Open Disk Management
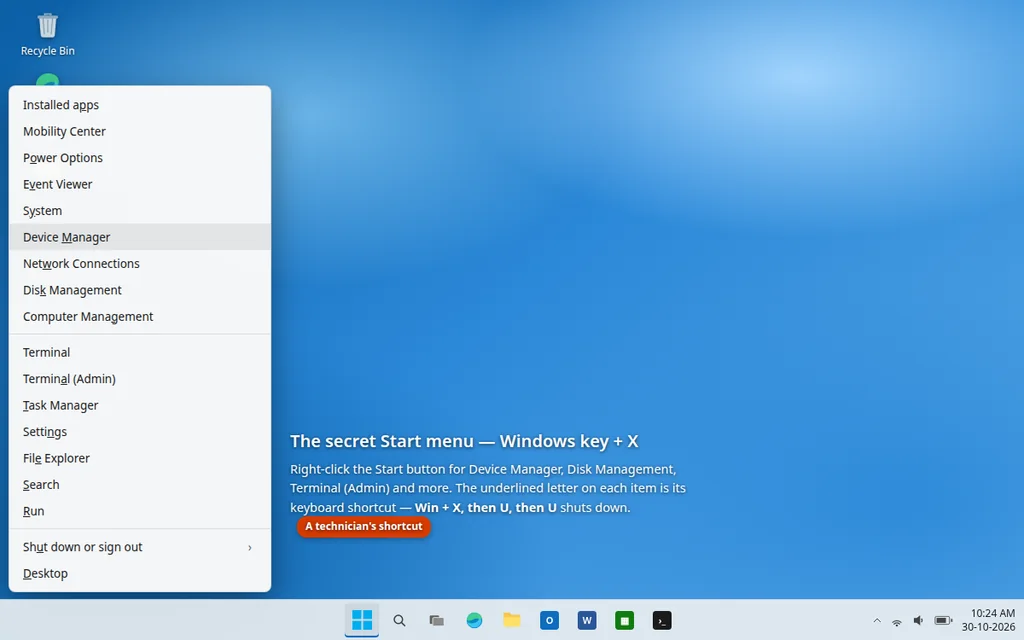1024x640 pixels. [140, 290]
